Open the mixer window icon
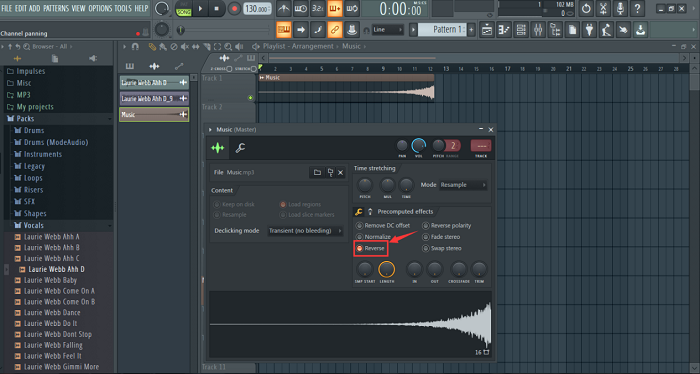This screenshot has height=374, width=700. 538,30
